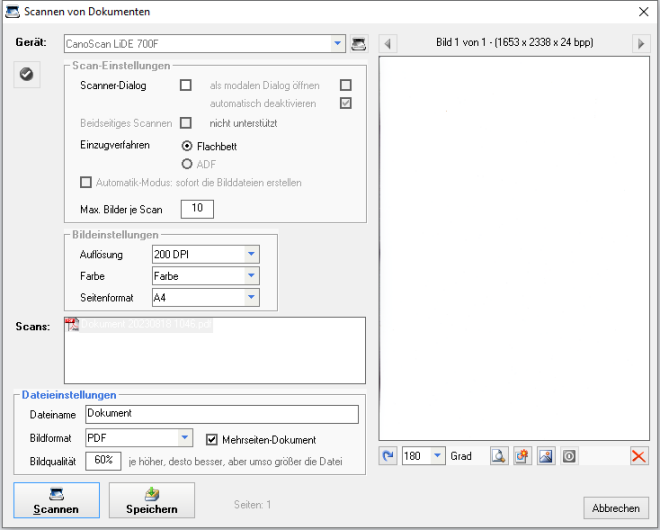
Task: Click the picture landscape icon
Action: [545, 456]
